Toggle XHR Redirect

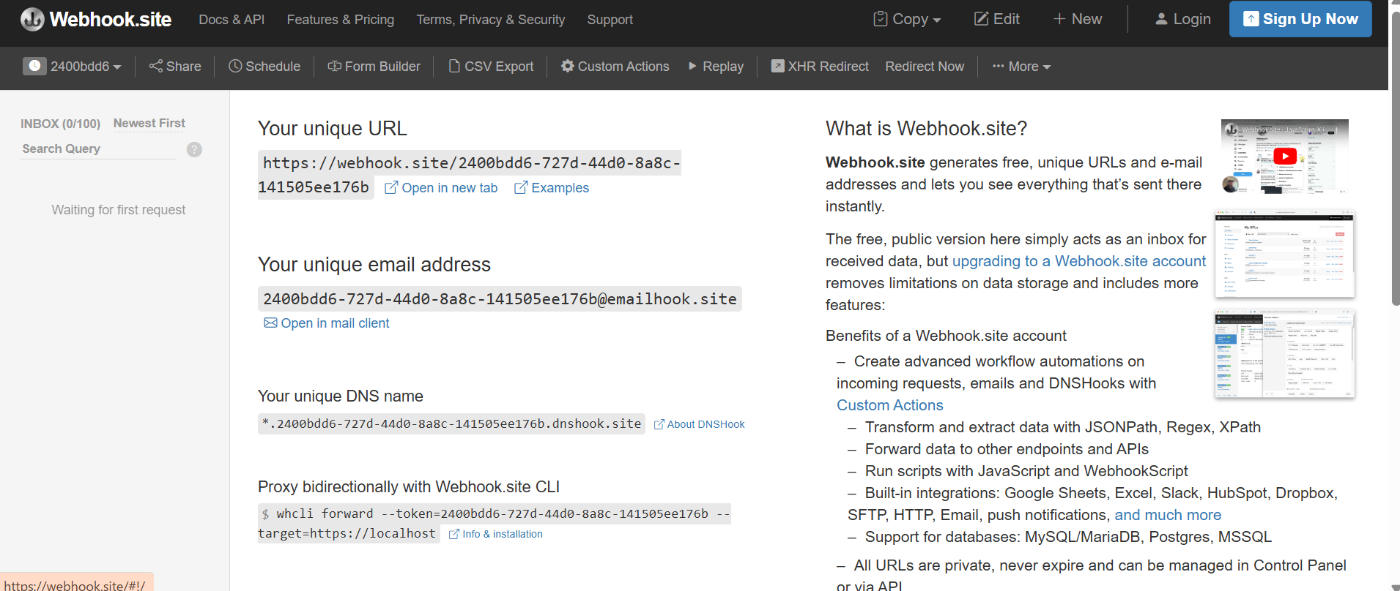coord(820,66)
